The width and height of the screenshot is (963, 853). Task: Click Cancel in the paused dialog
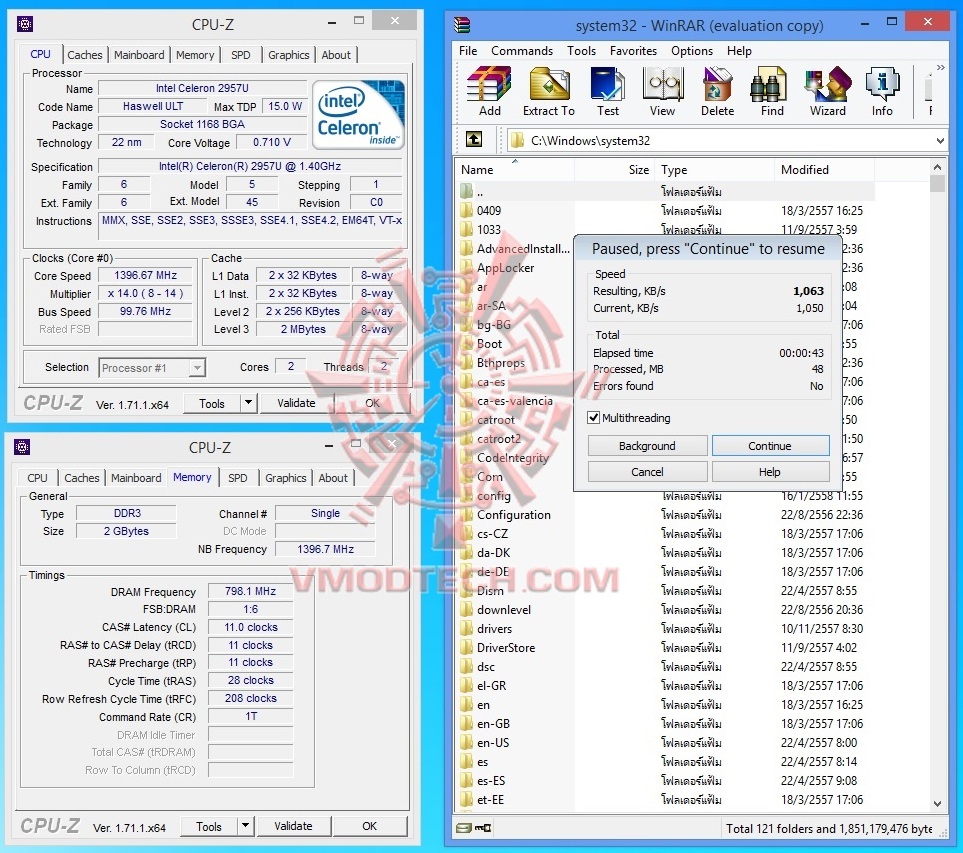(647, 472)
